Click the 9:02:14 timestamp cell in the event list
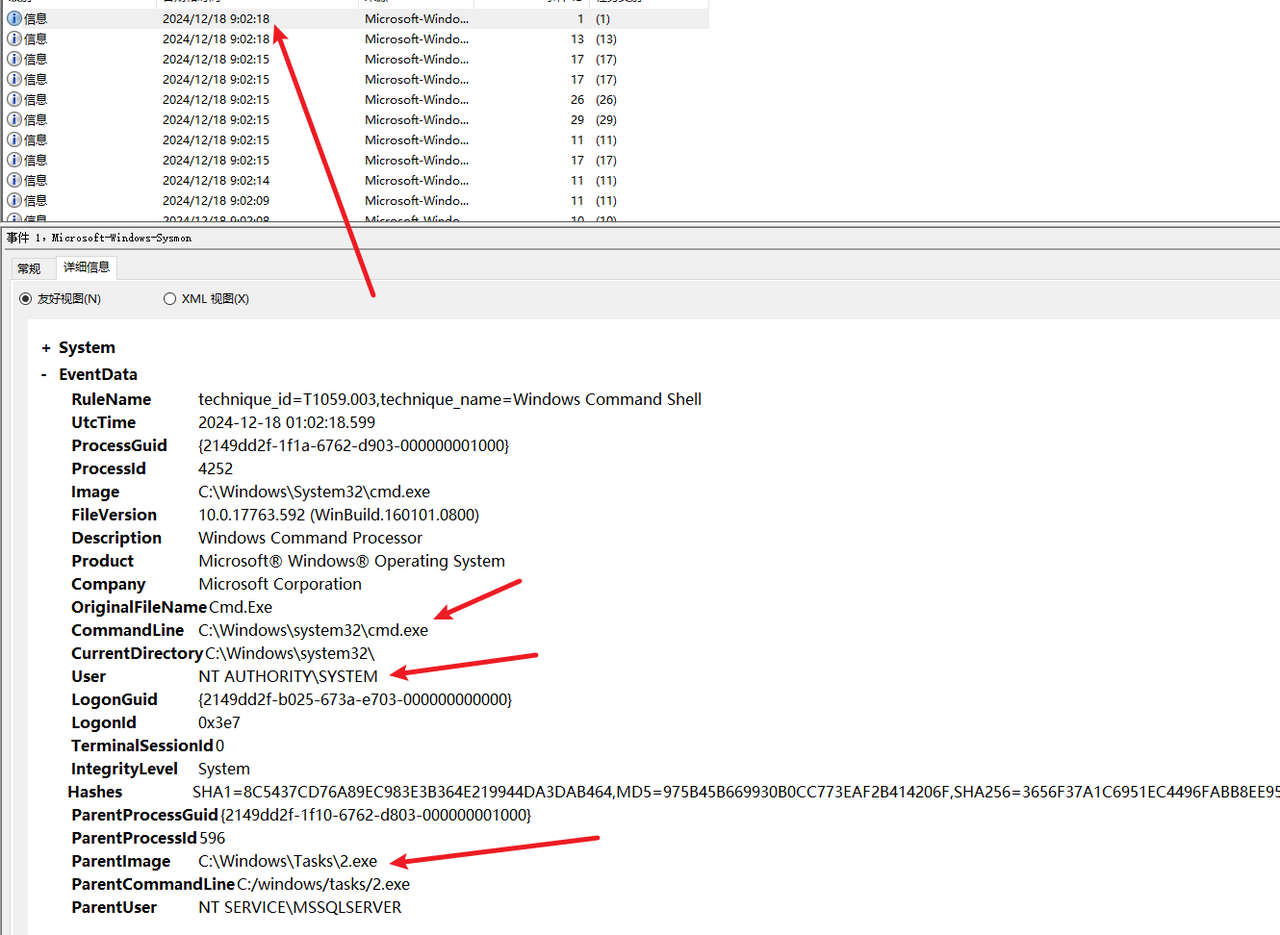This screenshot has height=935, width=1280. click(216, 180)
